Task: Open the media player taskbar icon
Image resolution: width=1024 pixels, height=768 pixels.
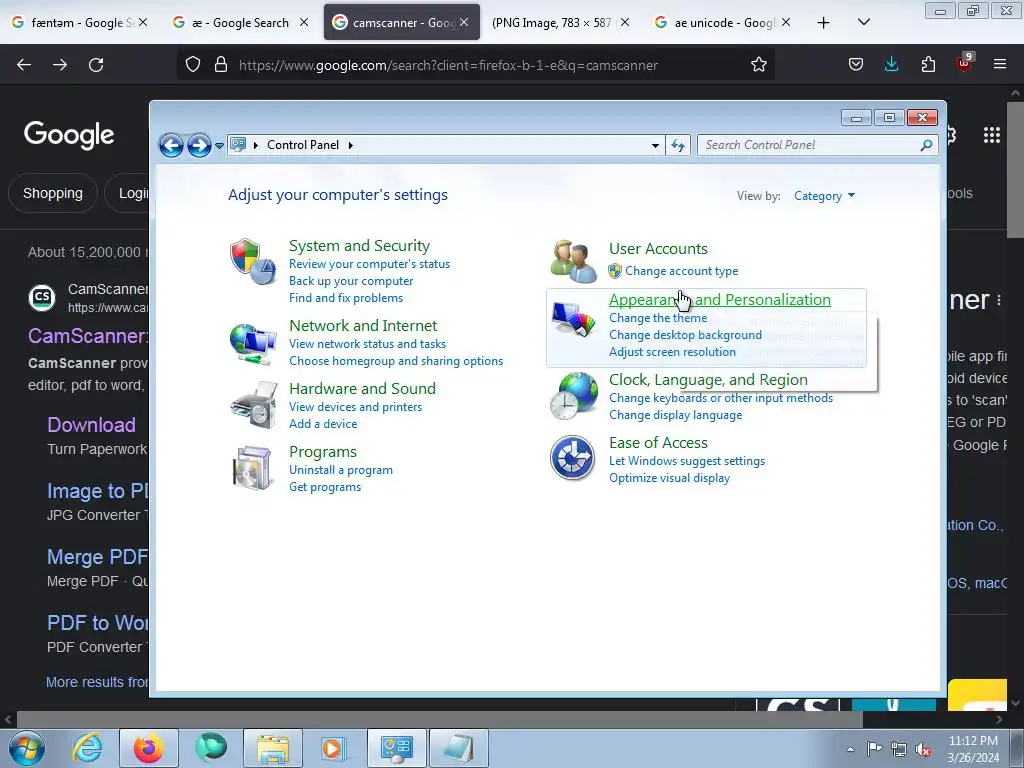Action: point(333,748)
